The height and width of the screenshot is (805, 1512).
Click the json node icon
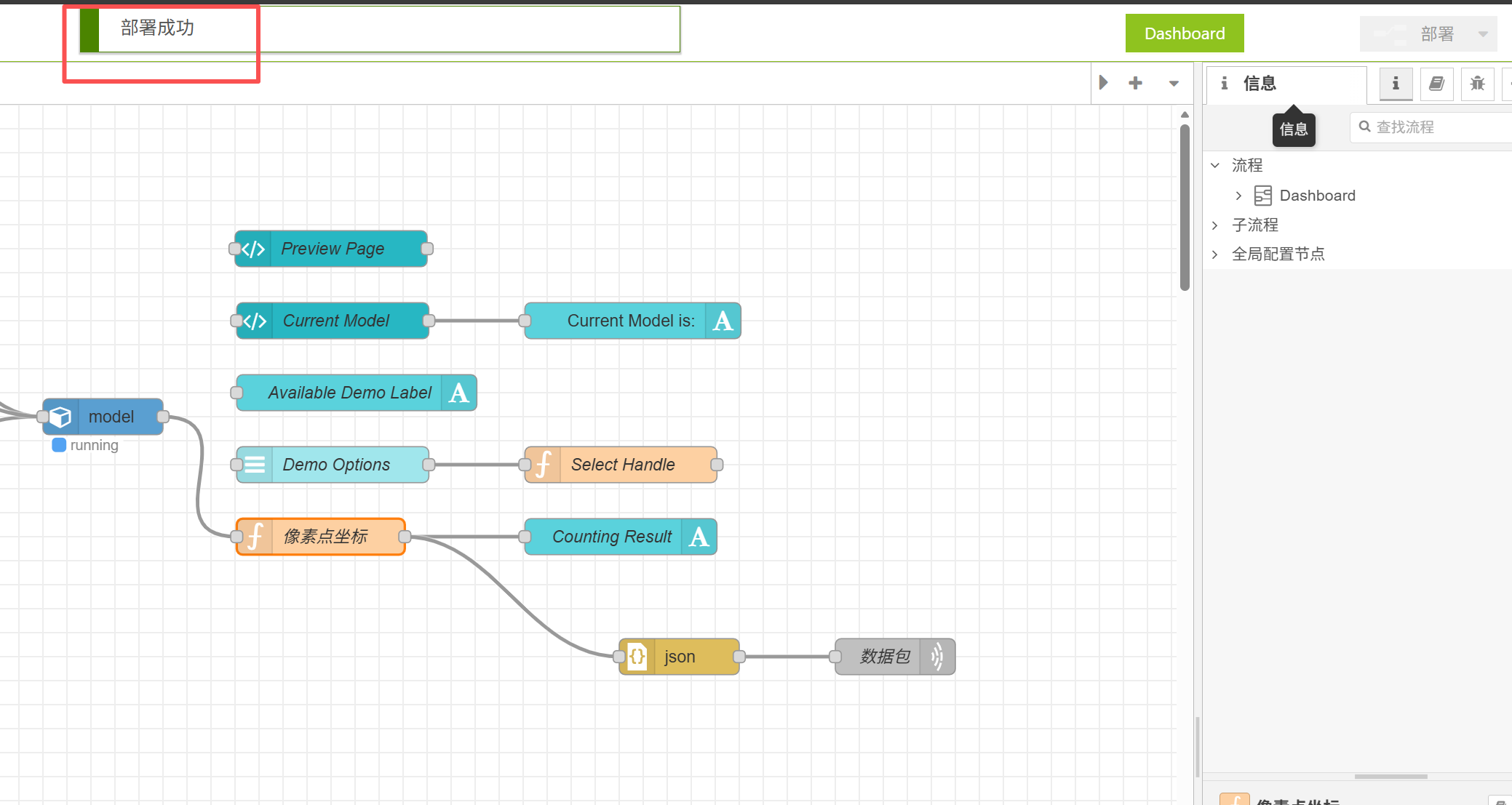coord(637,657)
